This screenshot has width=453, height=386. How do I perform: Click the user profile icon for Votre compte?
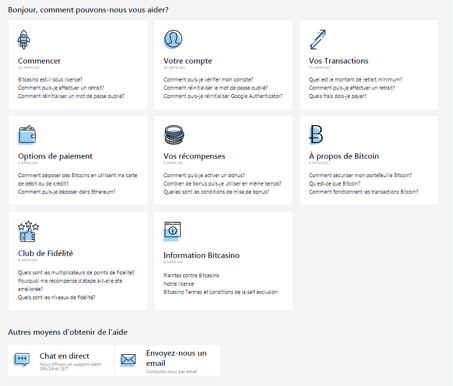tap(173, 39)
